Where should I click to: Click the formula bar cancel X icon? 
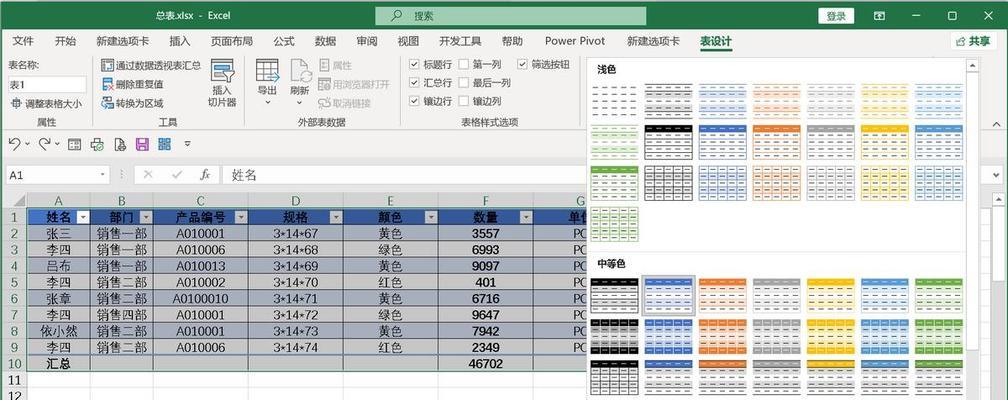(x=148, y=174)
